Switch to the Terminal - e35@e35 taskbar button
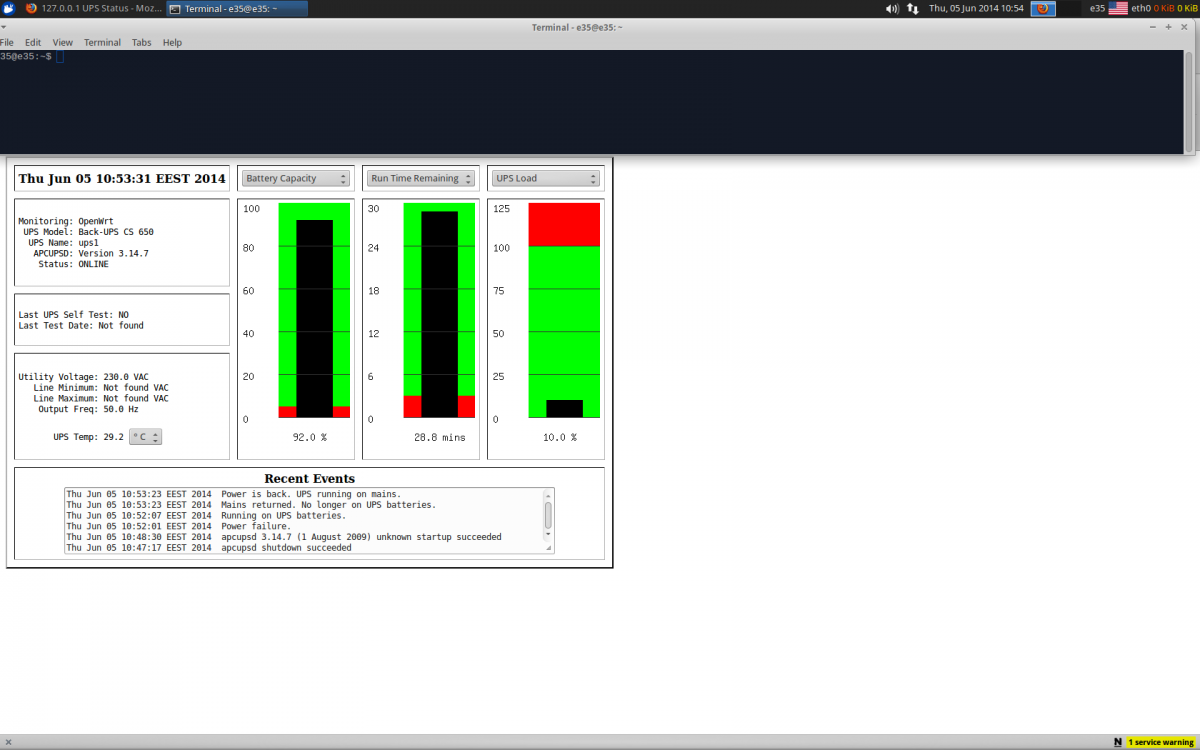 (237, 8)
